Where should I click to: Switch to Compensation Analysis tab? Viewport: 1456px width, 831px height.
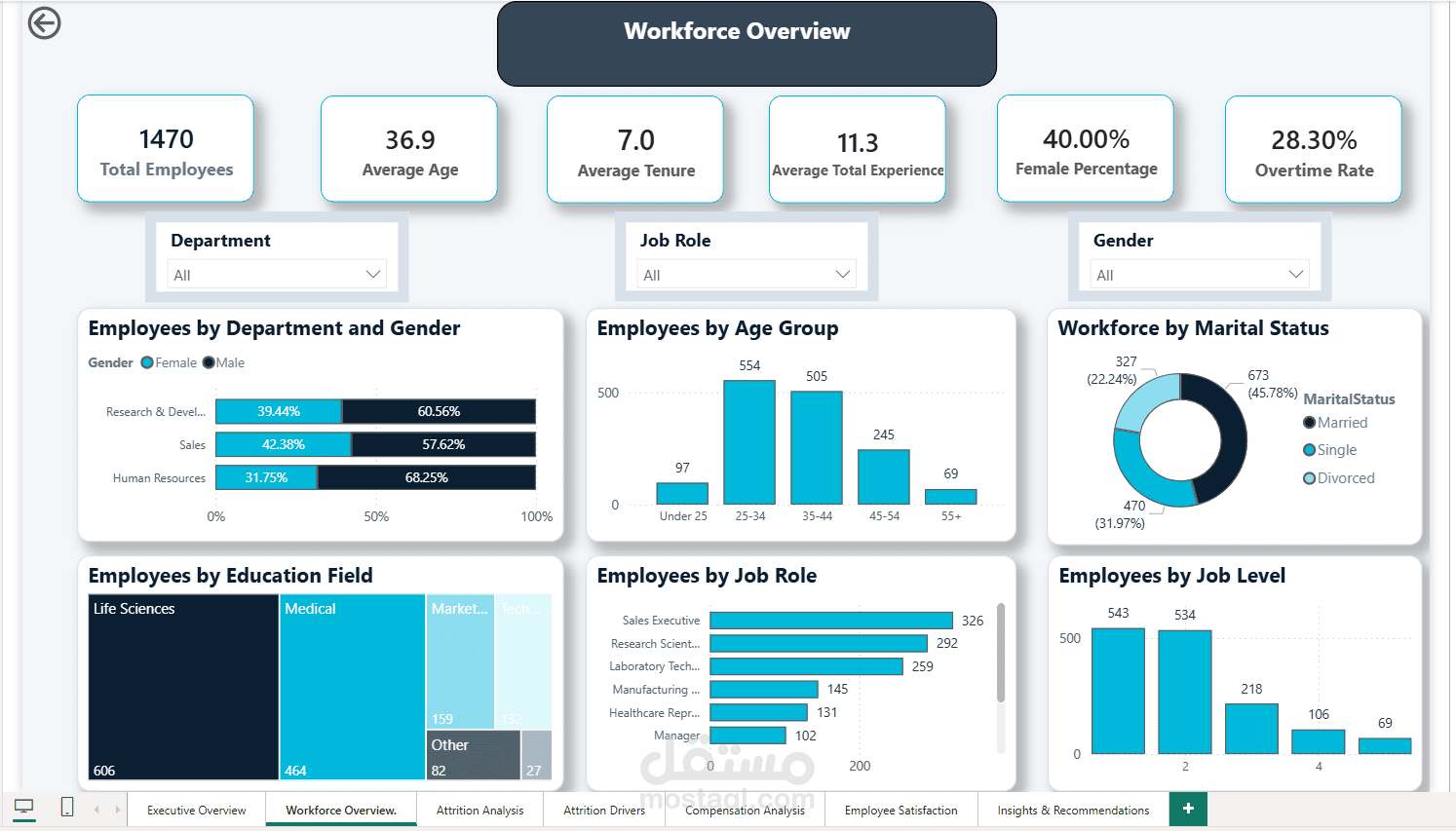(x=746, y=810)
